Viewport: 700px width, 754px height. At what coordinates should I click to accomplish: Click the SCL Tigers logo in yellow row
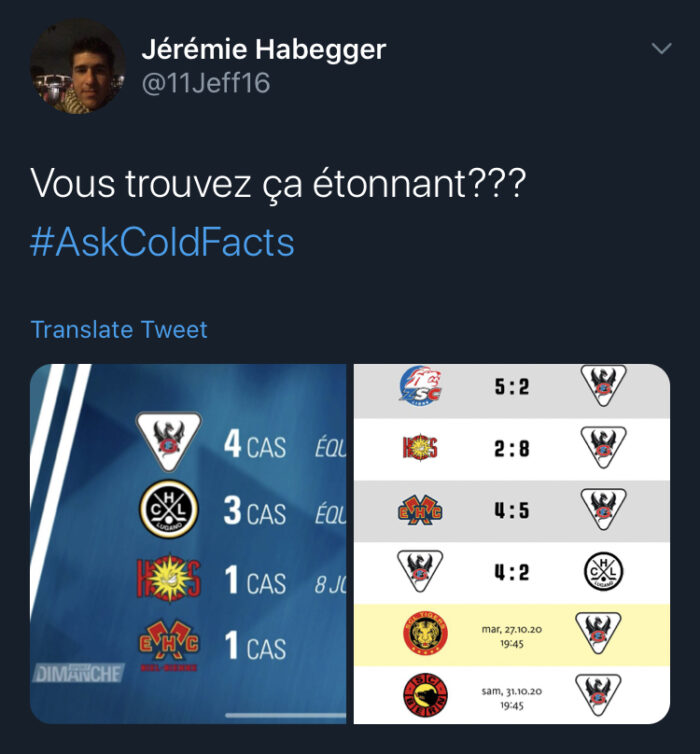(x=425, y=634)
